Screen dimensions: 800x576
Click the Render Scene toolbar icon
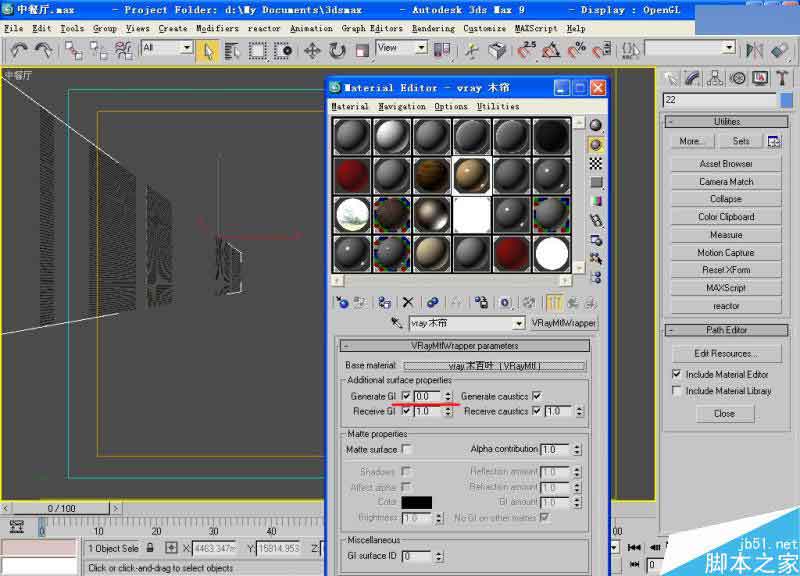pyautogui.click(x=750, y=48)
